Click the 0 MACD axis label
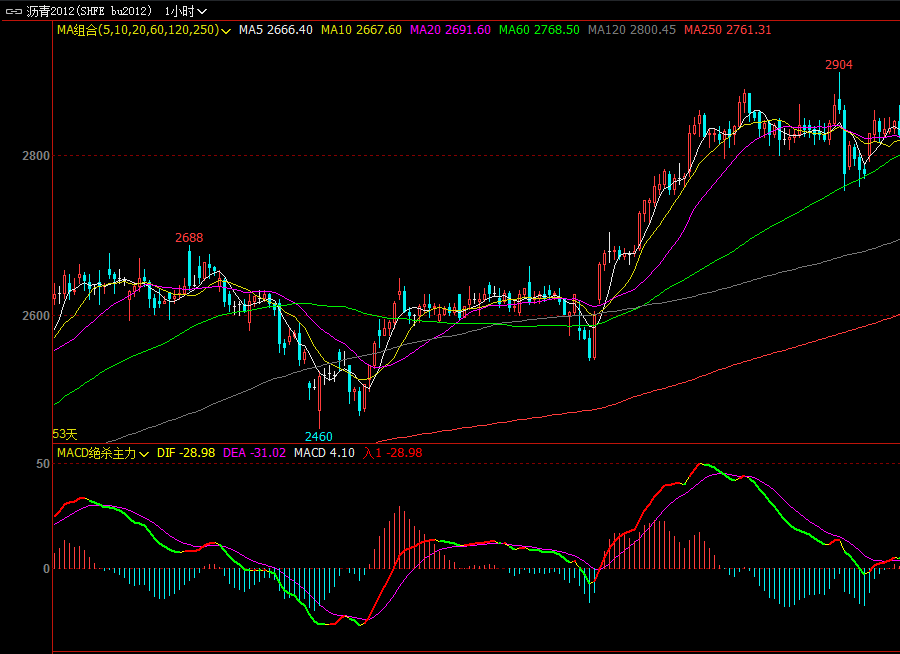This screenshot has height=654, width=900. 46,569
